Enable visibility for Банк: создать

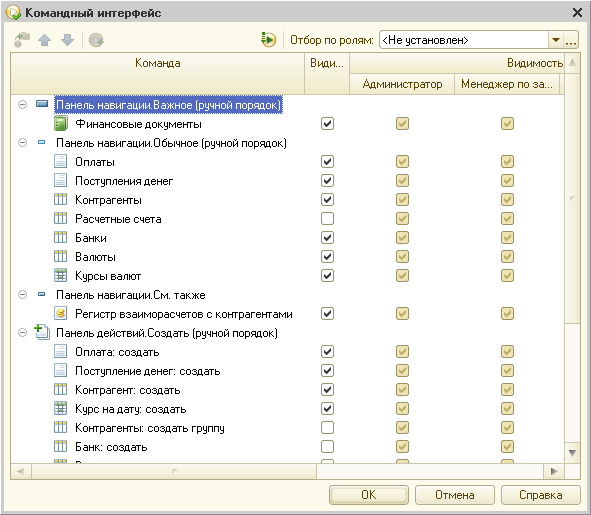tap(327, 447)
